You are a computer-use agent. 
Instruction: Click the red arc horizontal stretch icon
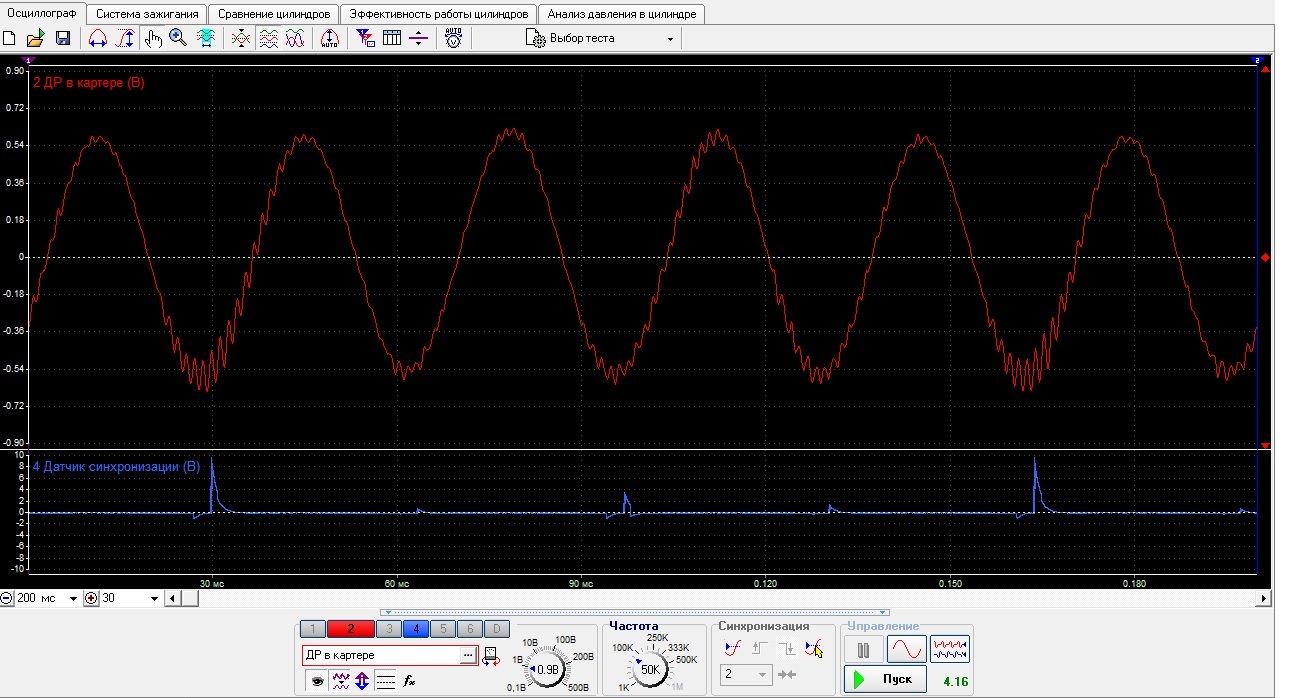point(98,38)
